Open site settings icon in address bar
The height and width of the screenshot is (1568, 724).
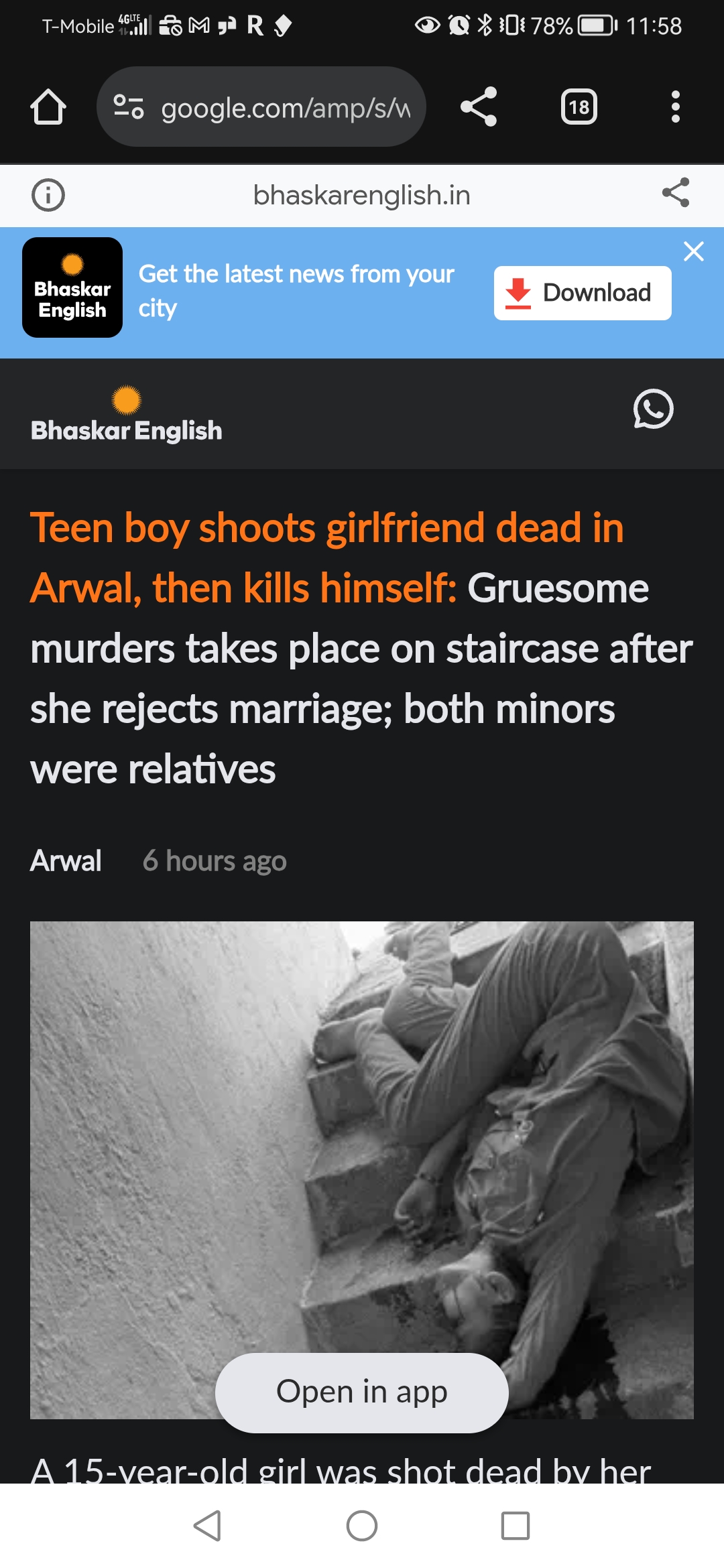(x=129, y=107)
